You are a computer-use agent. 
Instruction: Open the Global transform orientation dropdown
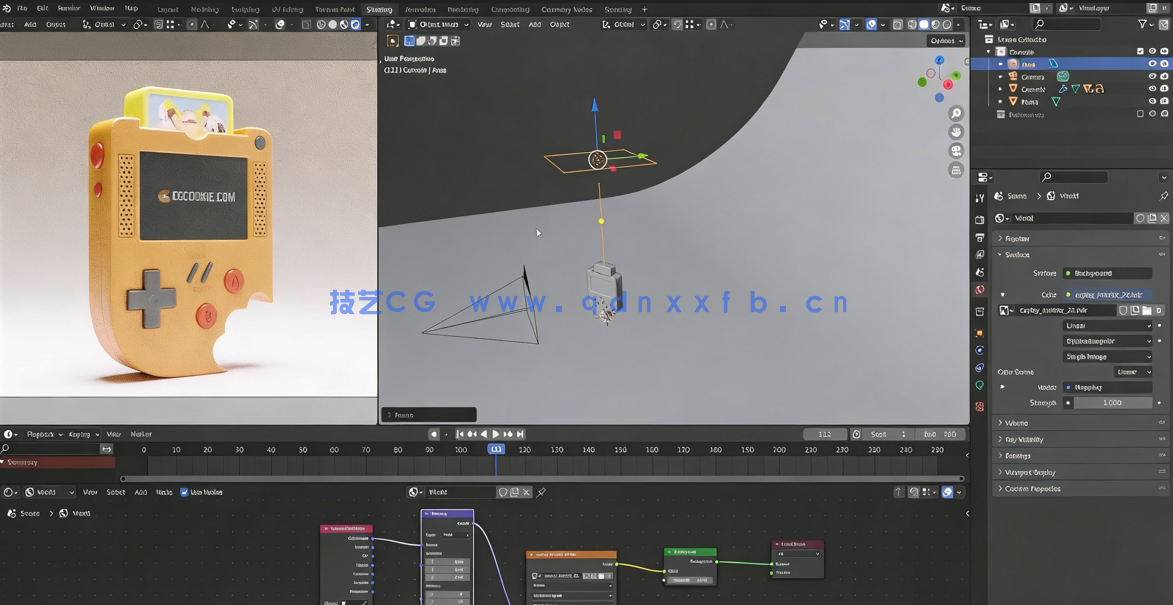pos(622,24)
